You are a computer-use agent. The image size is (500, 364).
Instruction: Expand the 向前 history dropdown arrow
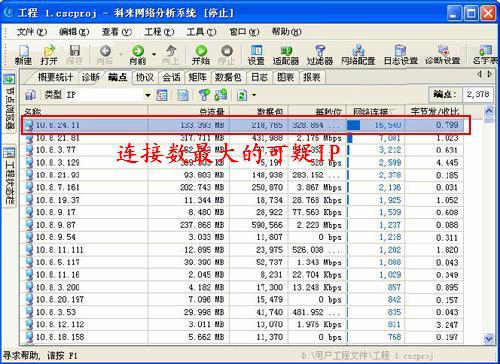pos(154,54)
